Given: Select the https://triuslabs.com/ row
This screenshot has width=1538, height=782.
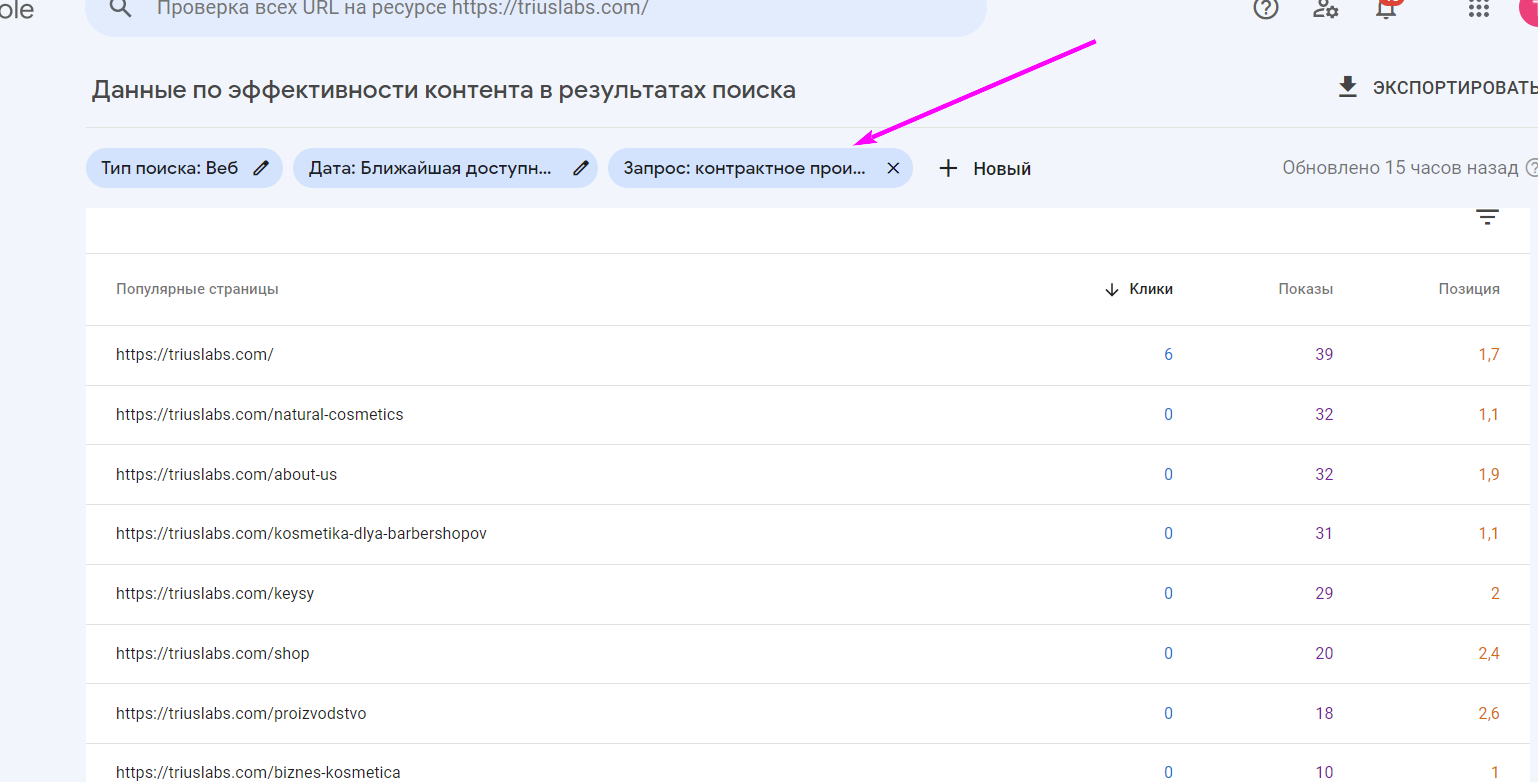Looking at the screenshot, I should pos(808,355).
